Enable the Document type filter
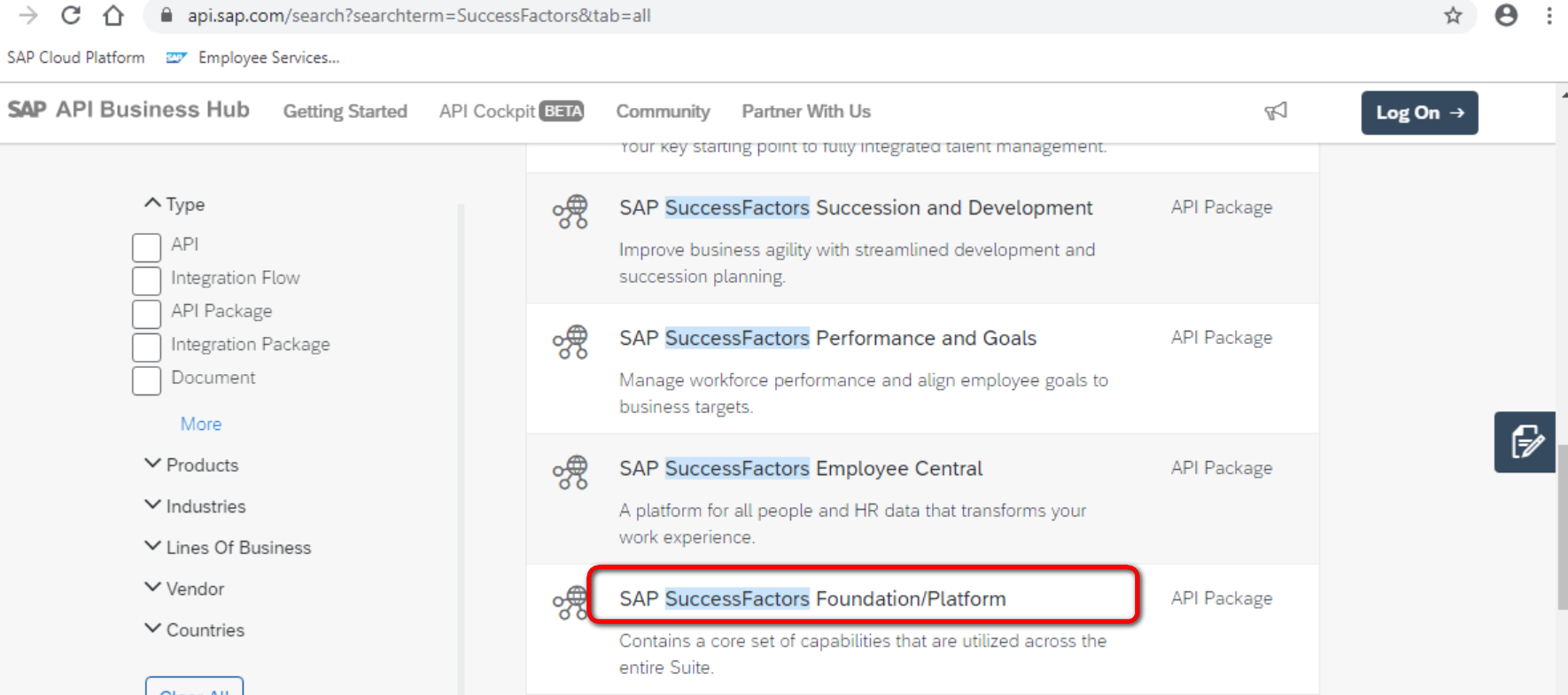The image size is (1568, 695). [146, 380]
